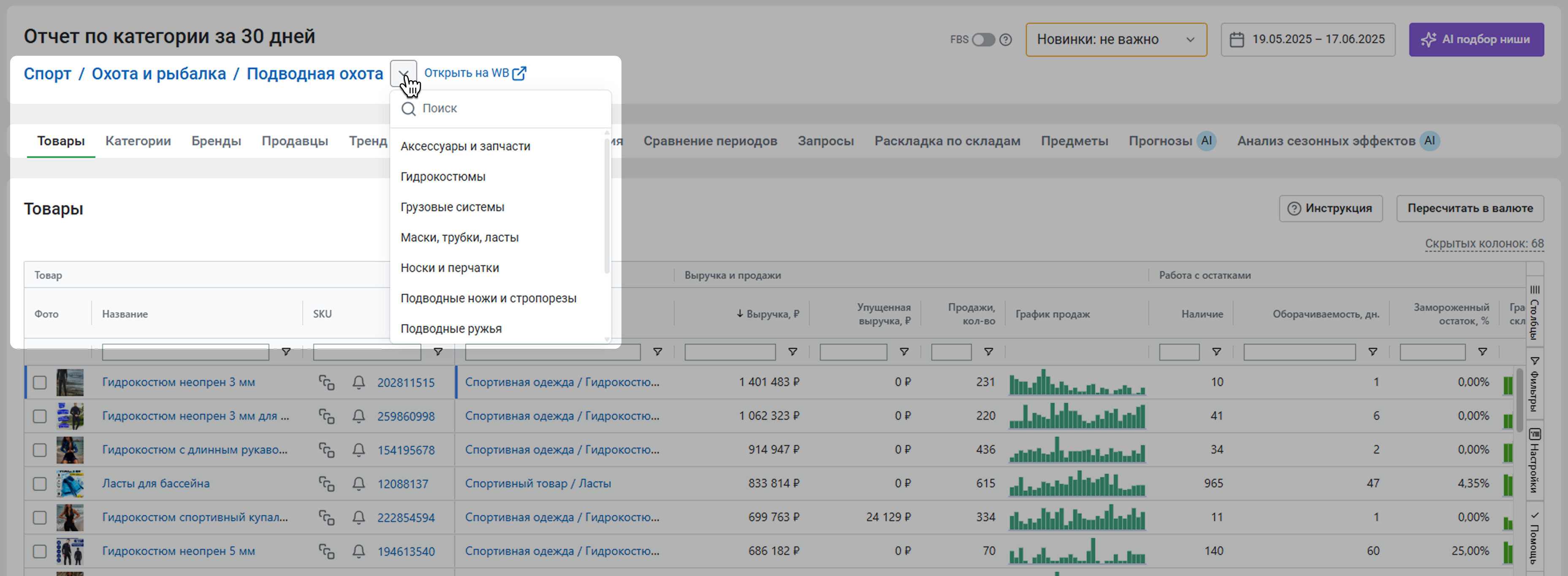Click Название column filter input
Screen dimensions: 1568x576
(186, 352)
